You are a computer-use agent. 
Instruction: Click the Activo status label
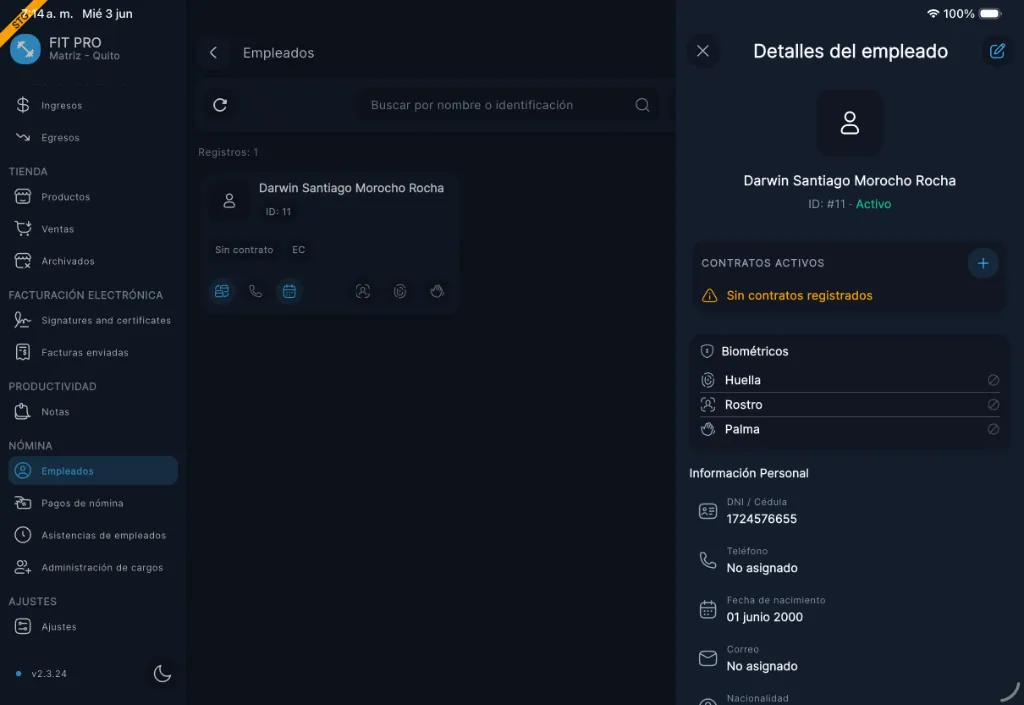tap(873, 204)
